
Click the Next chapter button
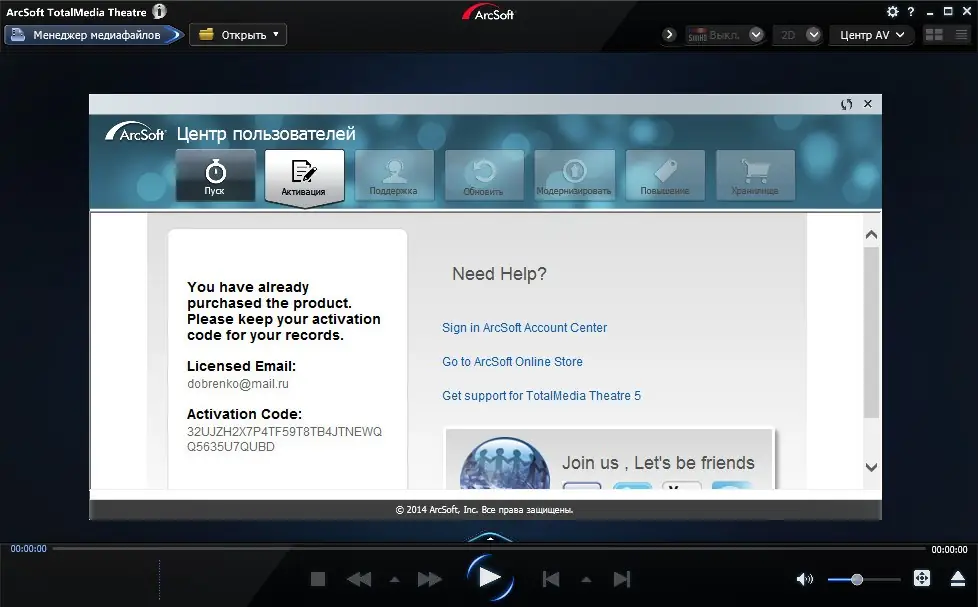tap(622, 580)
